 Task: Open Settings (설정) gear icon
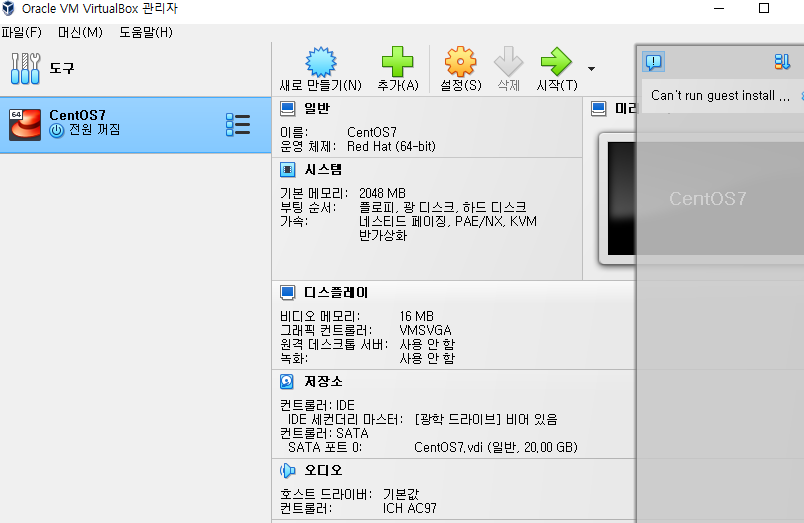(460, 62)
